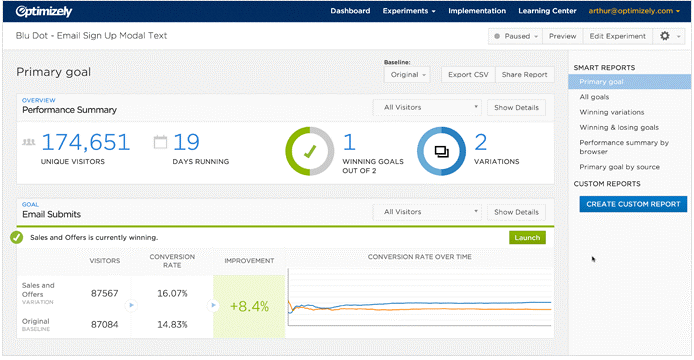Image resolution: width=694 pixels, height=360 pixels.
Task: Click the arrow icon beside visitors column
Action: pos(131,305)
